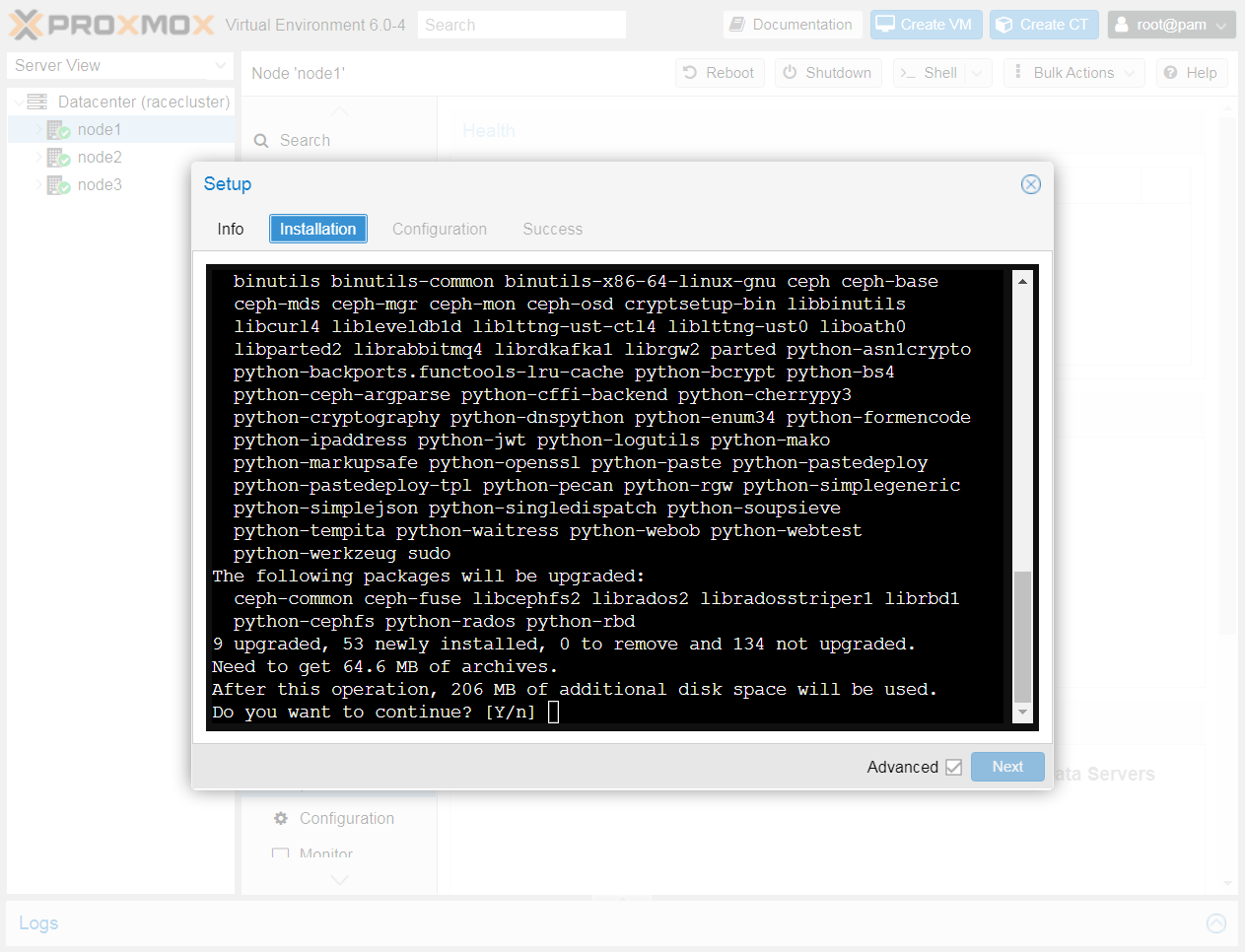Viewport: 1245px width, 952px height.
Task: Open the node Shell
Action: click(x=929, y=73)
